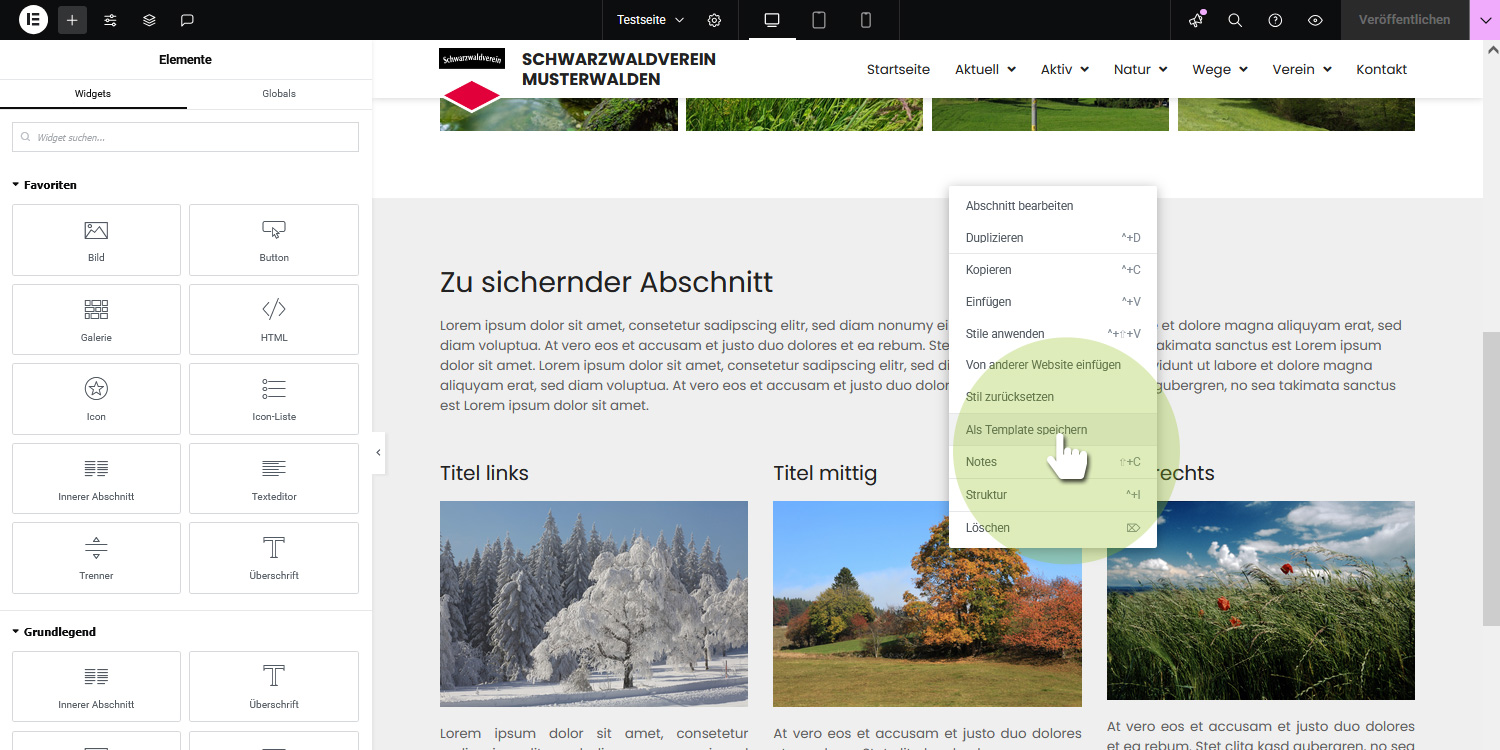Open site settings sliders icon
The height and width of the screenshot is (750, 1500).
click(x=111, y=20)
